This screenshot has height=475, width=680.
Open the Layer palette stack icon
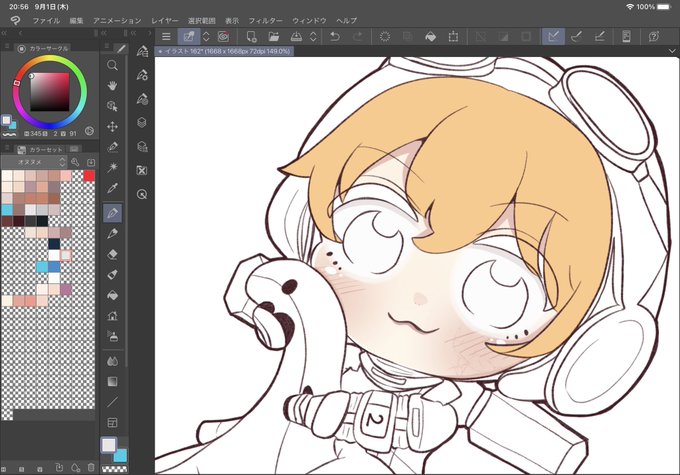tap(142, 122)
